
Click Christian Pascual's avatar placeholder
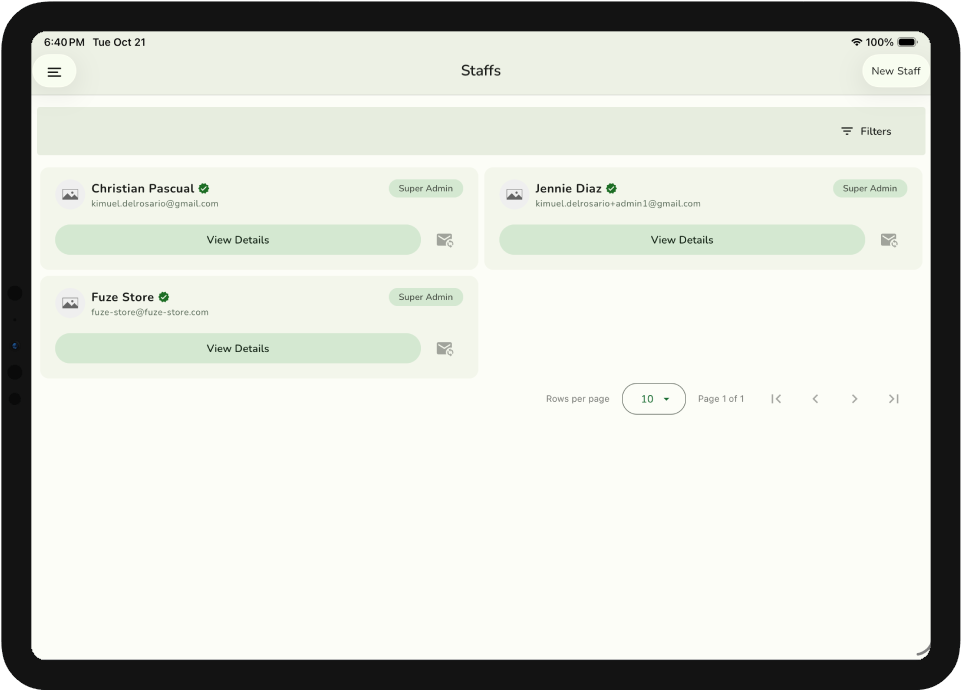coord(70,195)
